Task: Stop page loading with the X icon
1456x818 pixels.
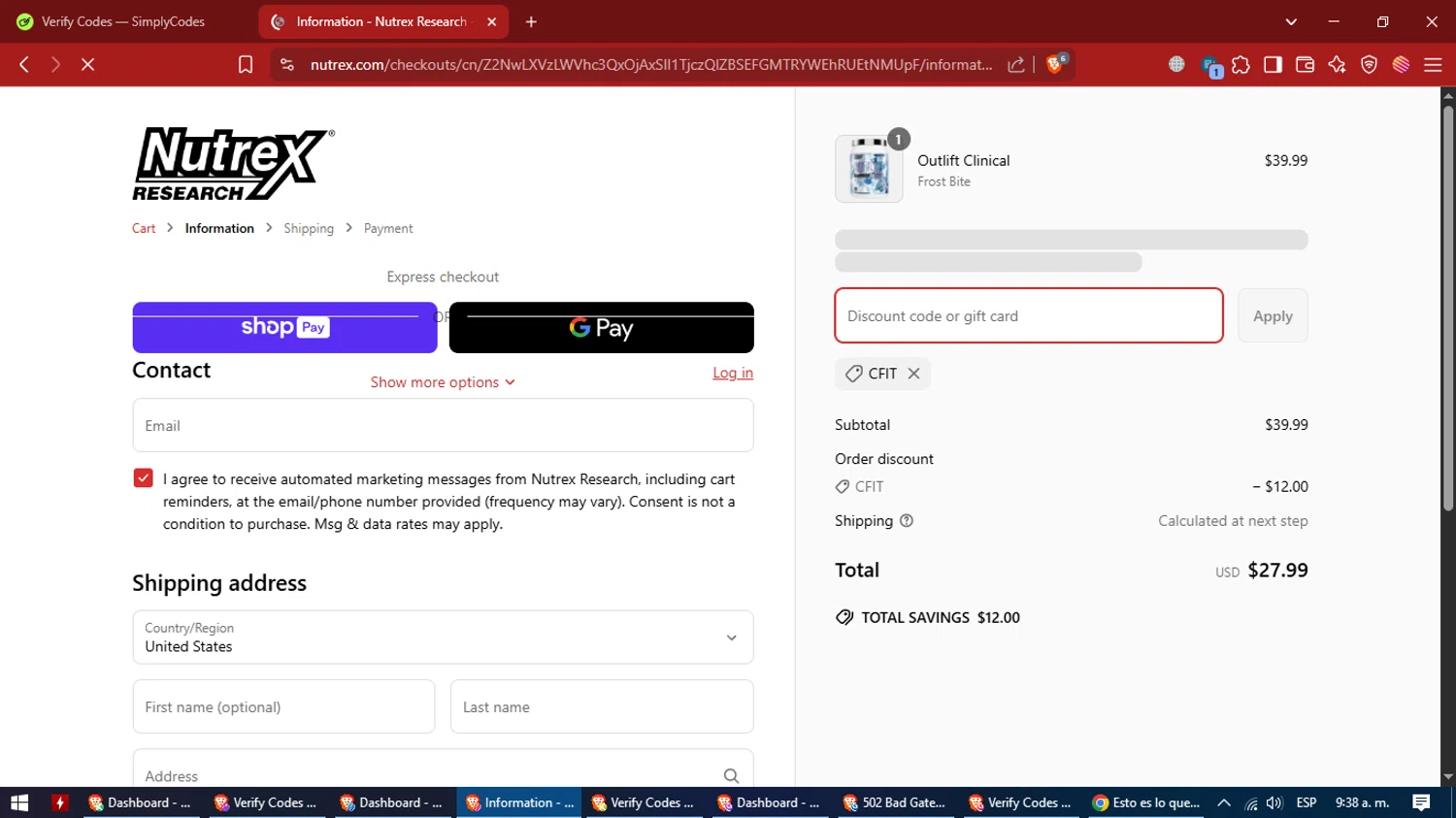Action: (x=87, y=64)
